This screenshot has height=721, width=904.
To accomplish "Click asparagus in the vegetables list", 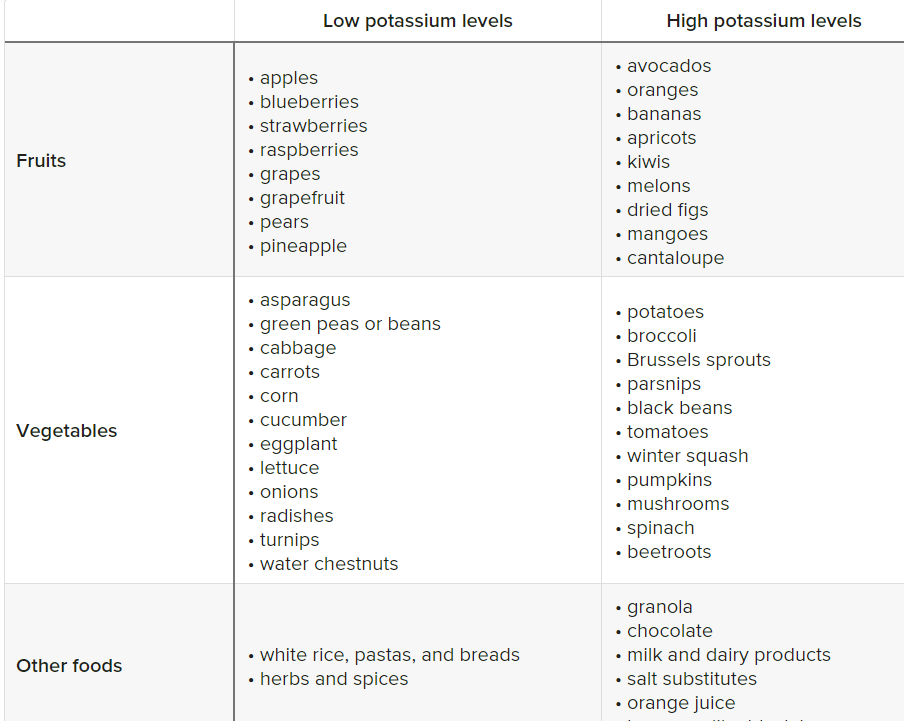I will 305,300.
